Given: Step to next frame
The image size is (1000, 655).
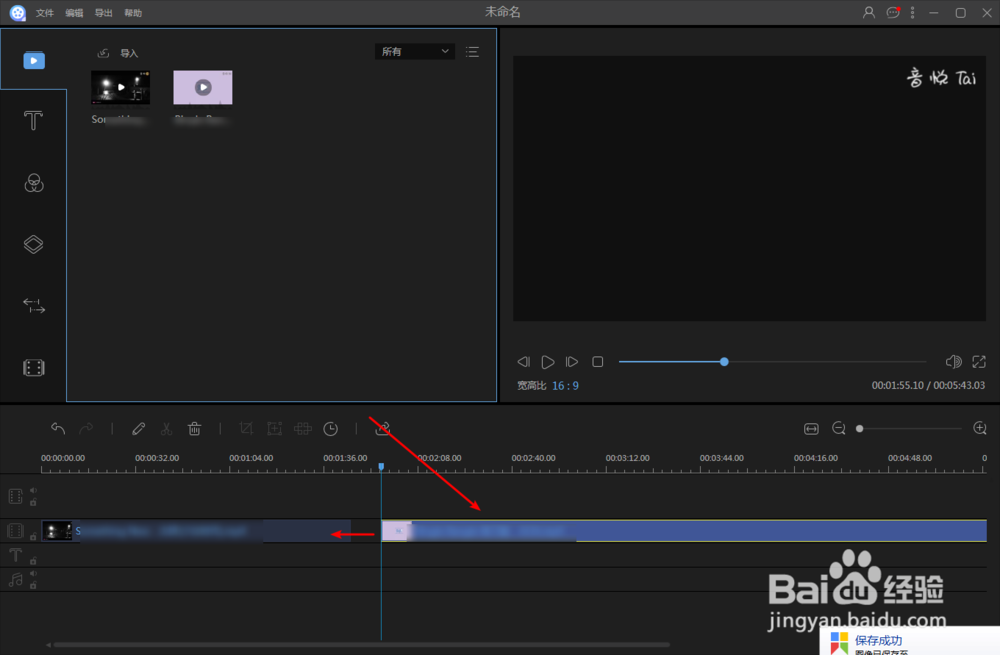Looking at the screenshot, I should tap(572, 362).
